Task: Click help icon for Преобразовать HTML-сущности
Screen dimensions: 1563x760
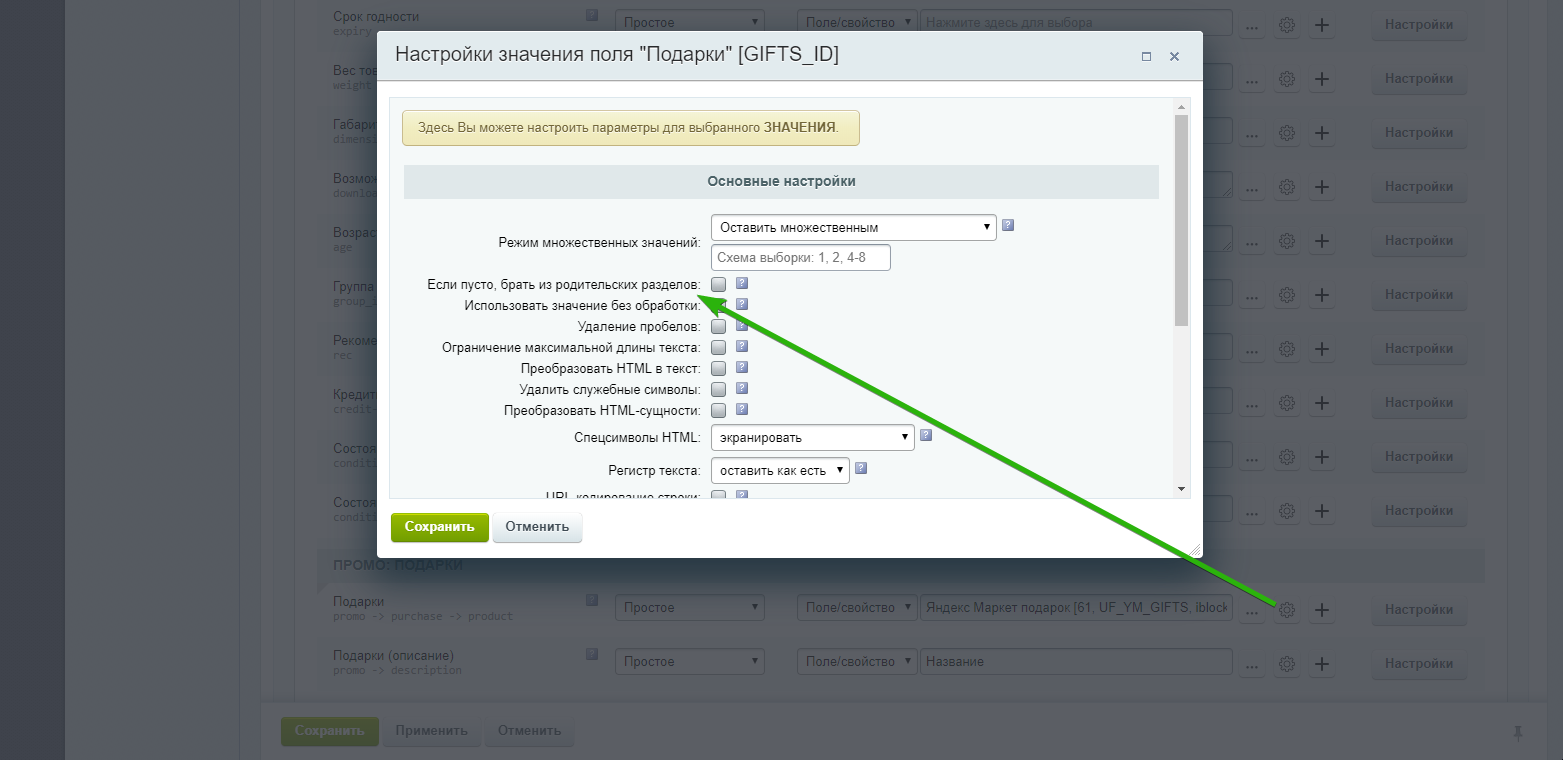Action: (x=742, y=409)
